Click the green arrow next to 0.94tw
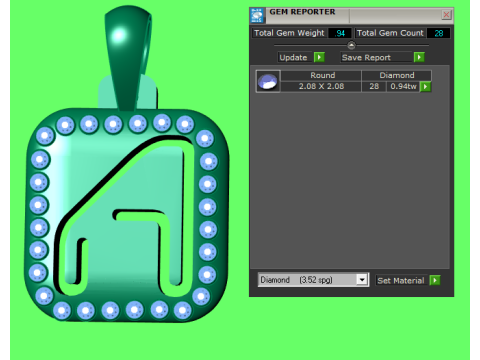Screen dimensions: 480x360 click(x=425, y=87)
